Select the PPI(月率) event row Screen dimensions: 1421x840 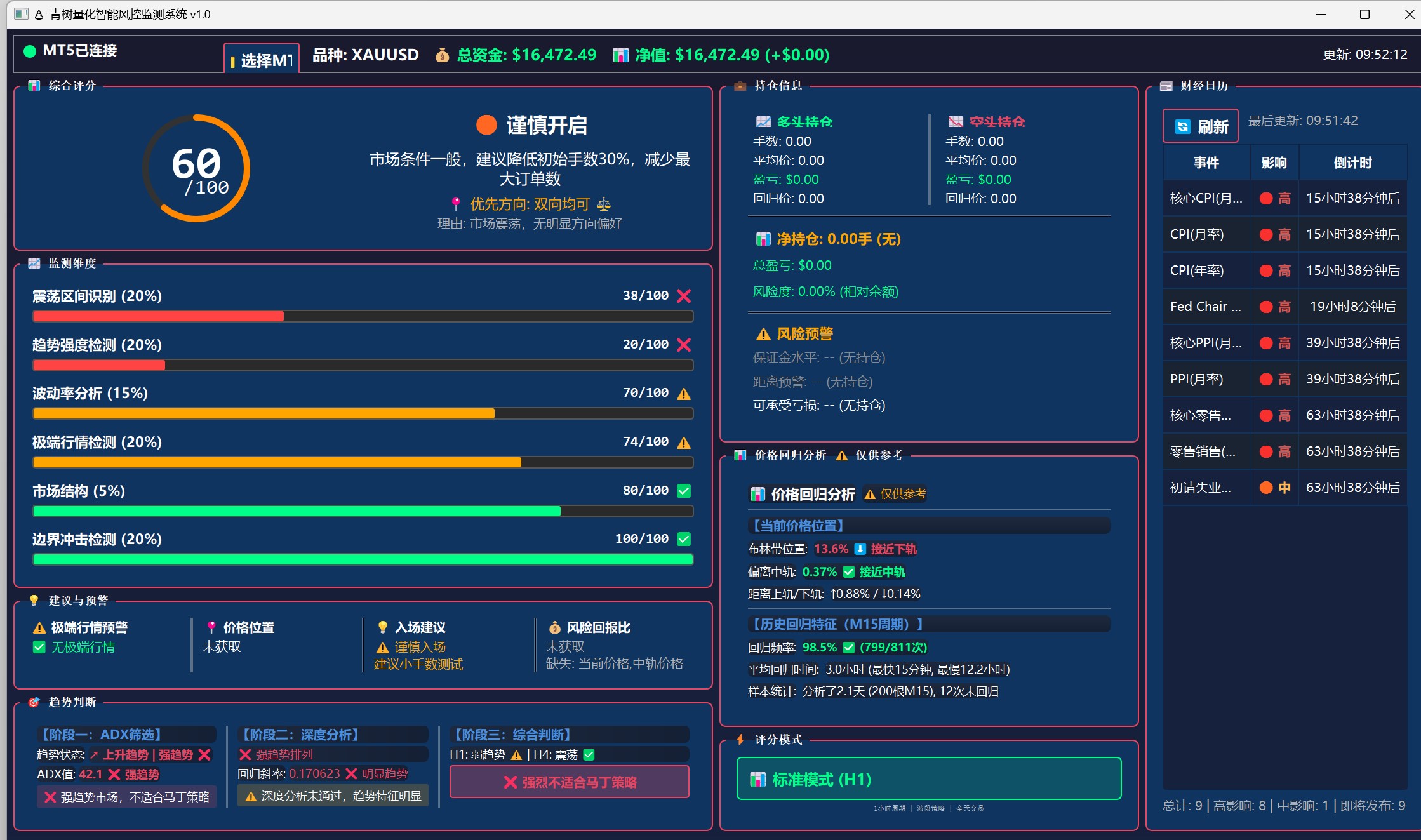[x=1285, y=379]
